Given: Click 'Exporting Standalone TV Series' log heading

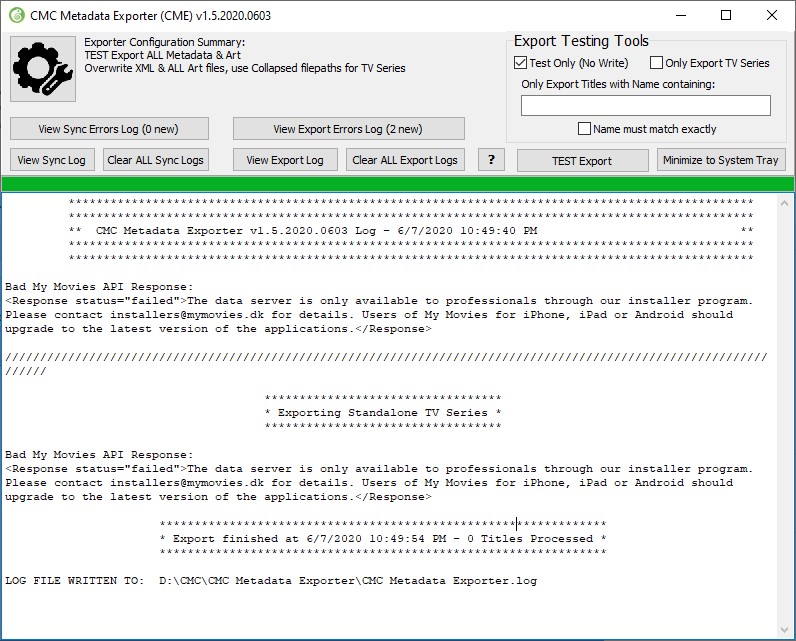Looking at the screenshot, I should pos(383,413).
